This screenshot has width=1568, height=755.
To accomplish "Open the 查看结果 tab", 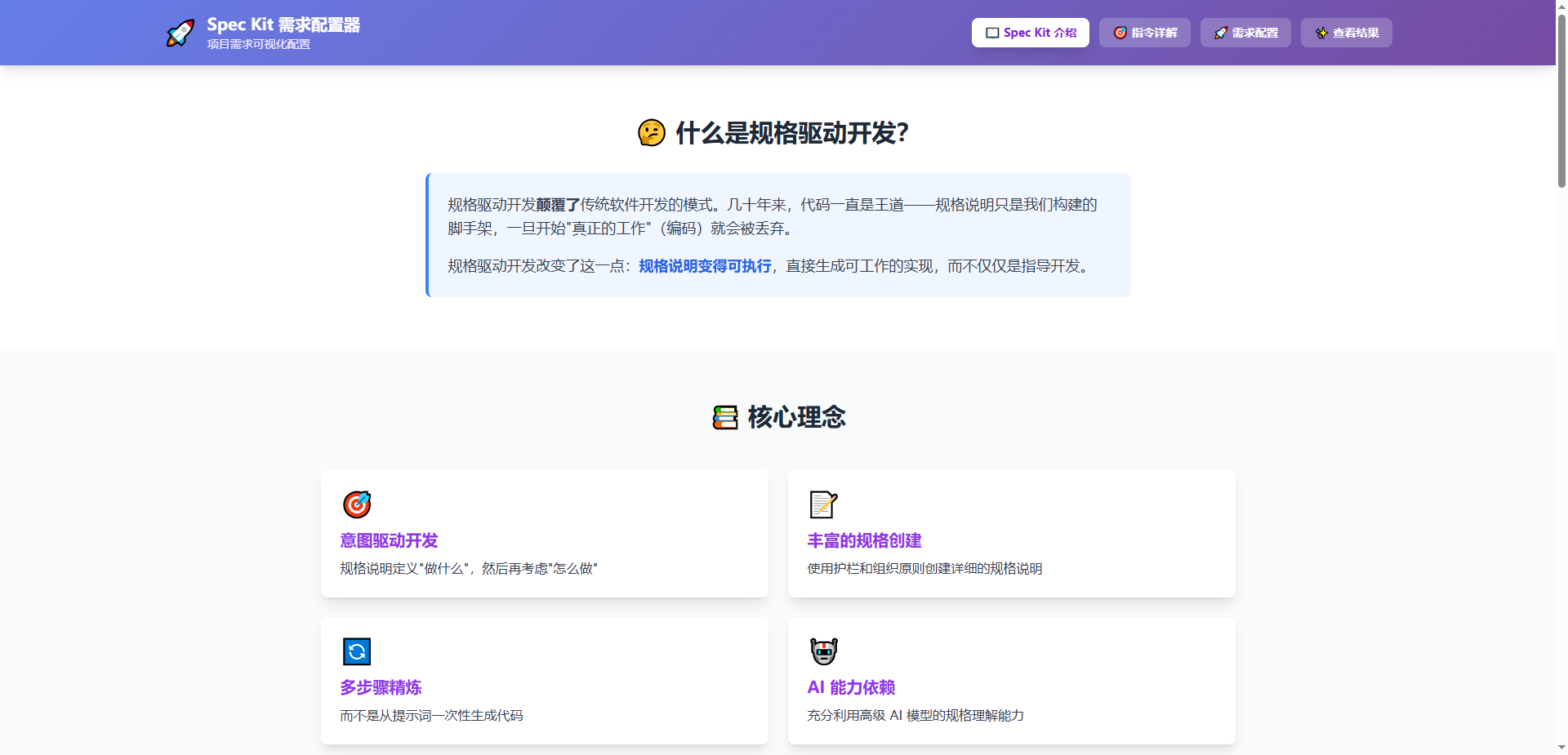I will tap(1347, 33).
